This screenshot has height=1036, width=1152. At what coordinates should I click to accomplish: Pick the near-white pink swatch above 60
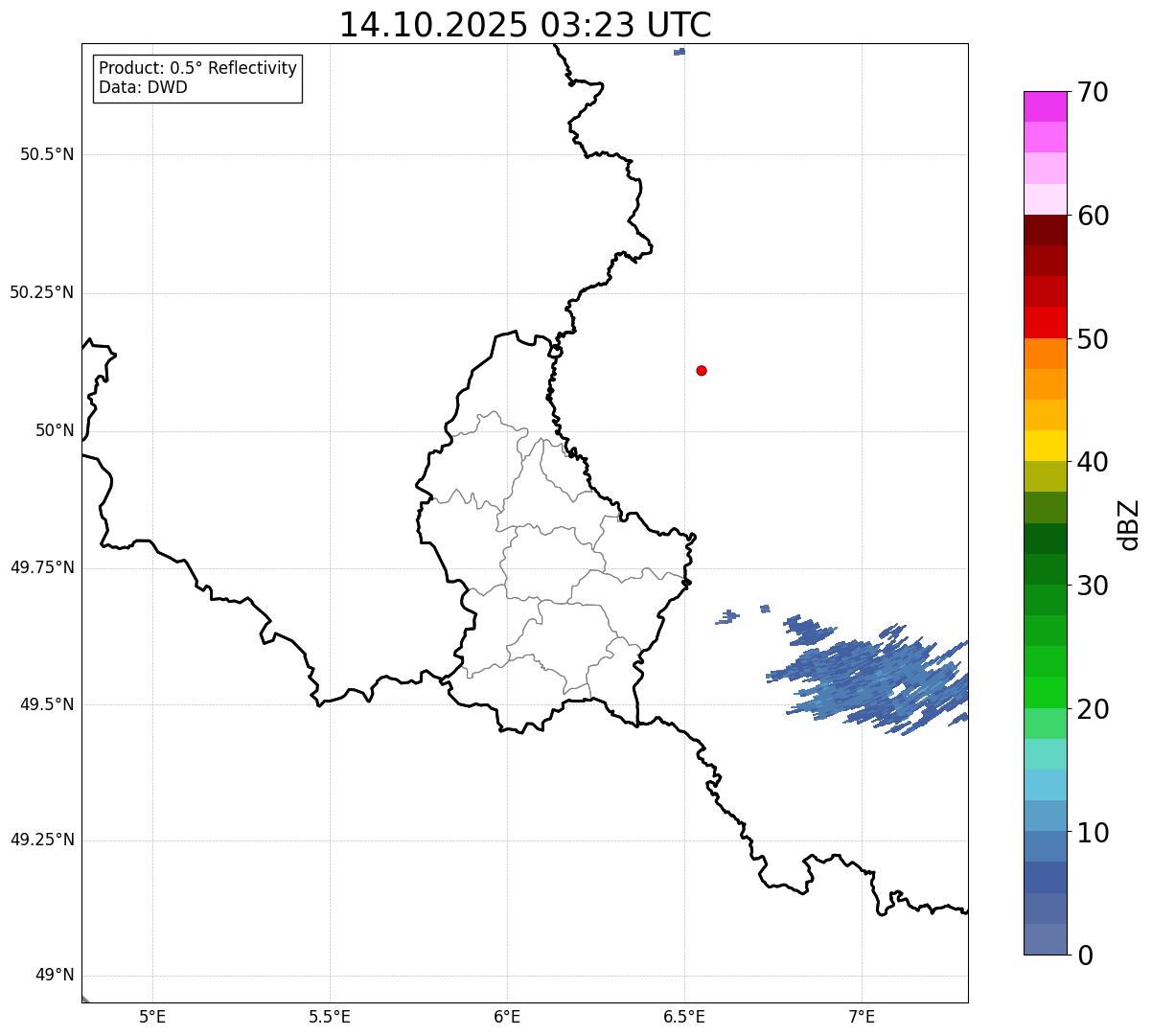click(1045, 199)
